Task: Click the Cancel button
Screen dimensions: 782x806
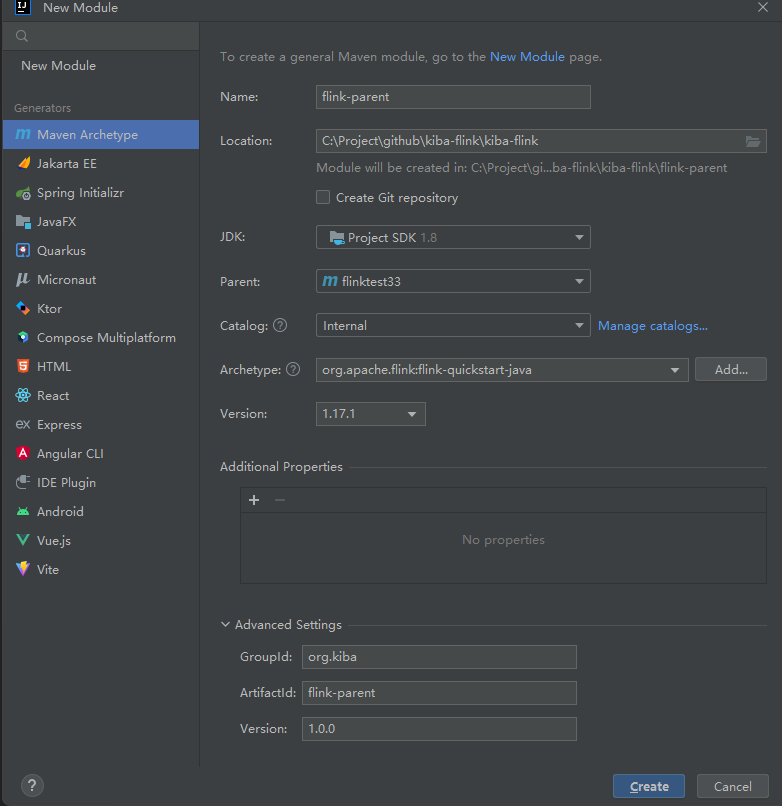Action: [x=733, y=786]
